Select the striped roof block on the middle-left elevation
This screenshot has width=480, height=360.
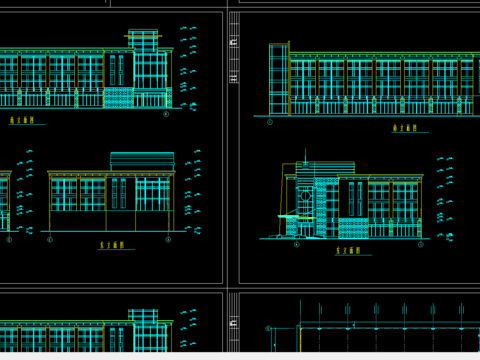(142, 161)
